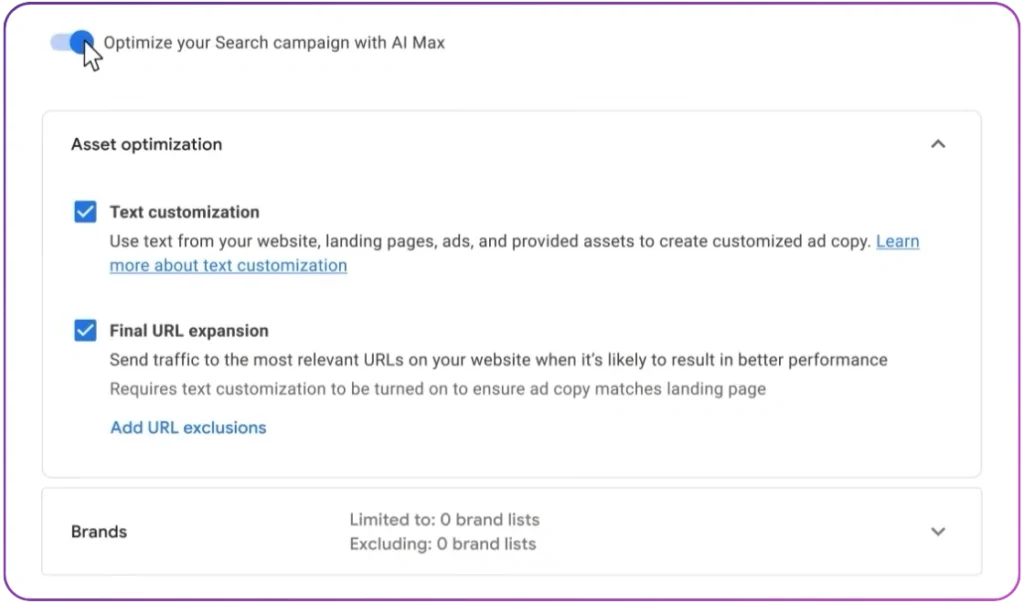This screenshot has height=603, width=1024.
Task: Click the Brands section title
Action: tap(99, 532)
